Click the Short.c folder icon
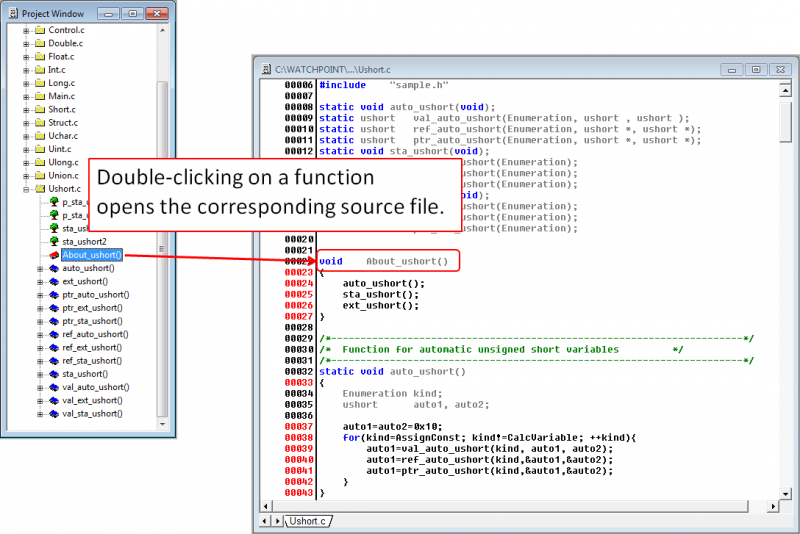The height and width of the screenshot is (534, 800). [40, 110]
